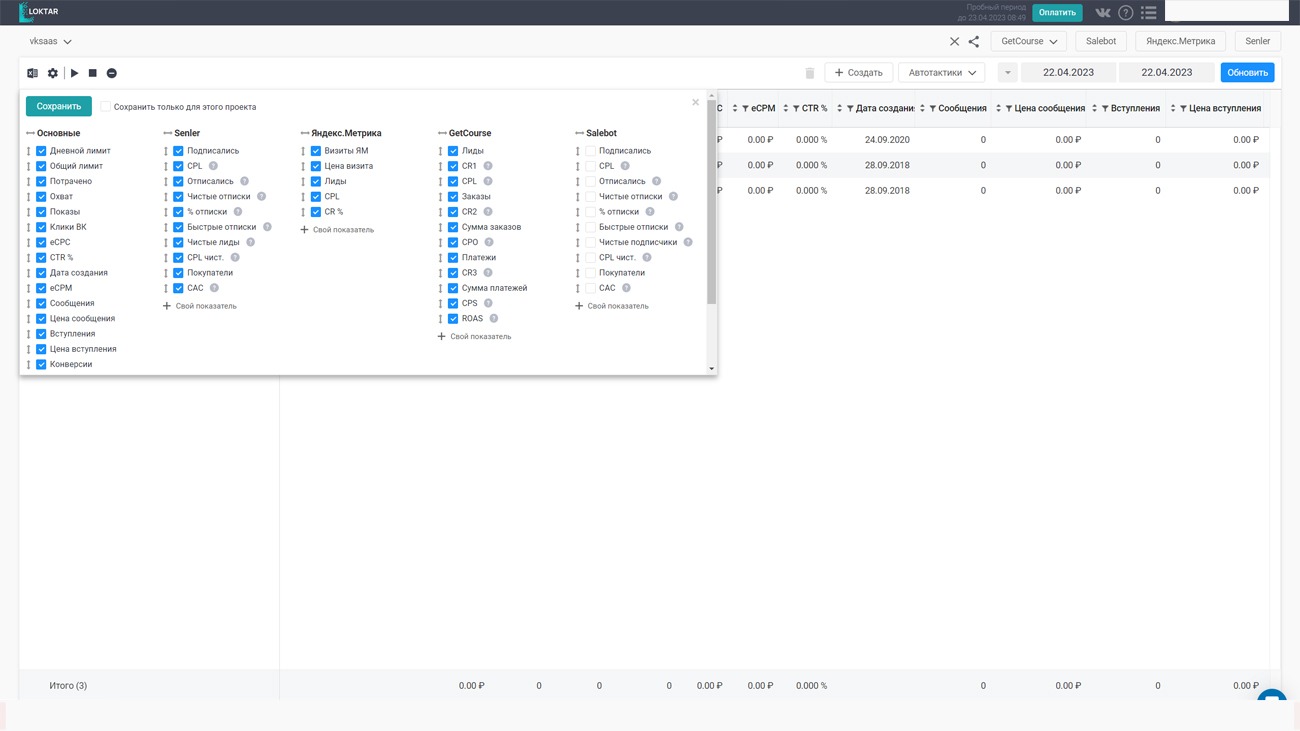The width and height of the screenshot is (1300, 731).
Task: Expand the vksaas project dropdown
Action: click(51, 42)
